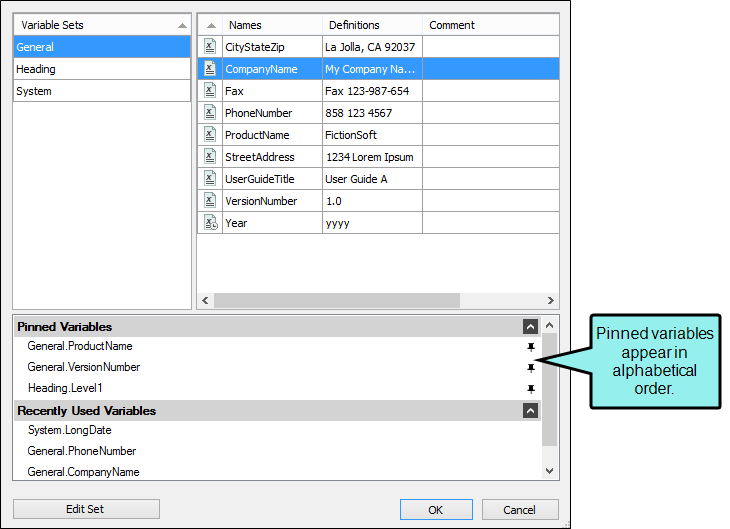The height and width of the screenshot is (529, 730).
Task: Collapse the Pinned Variables section
Action: click(530, 326)
